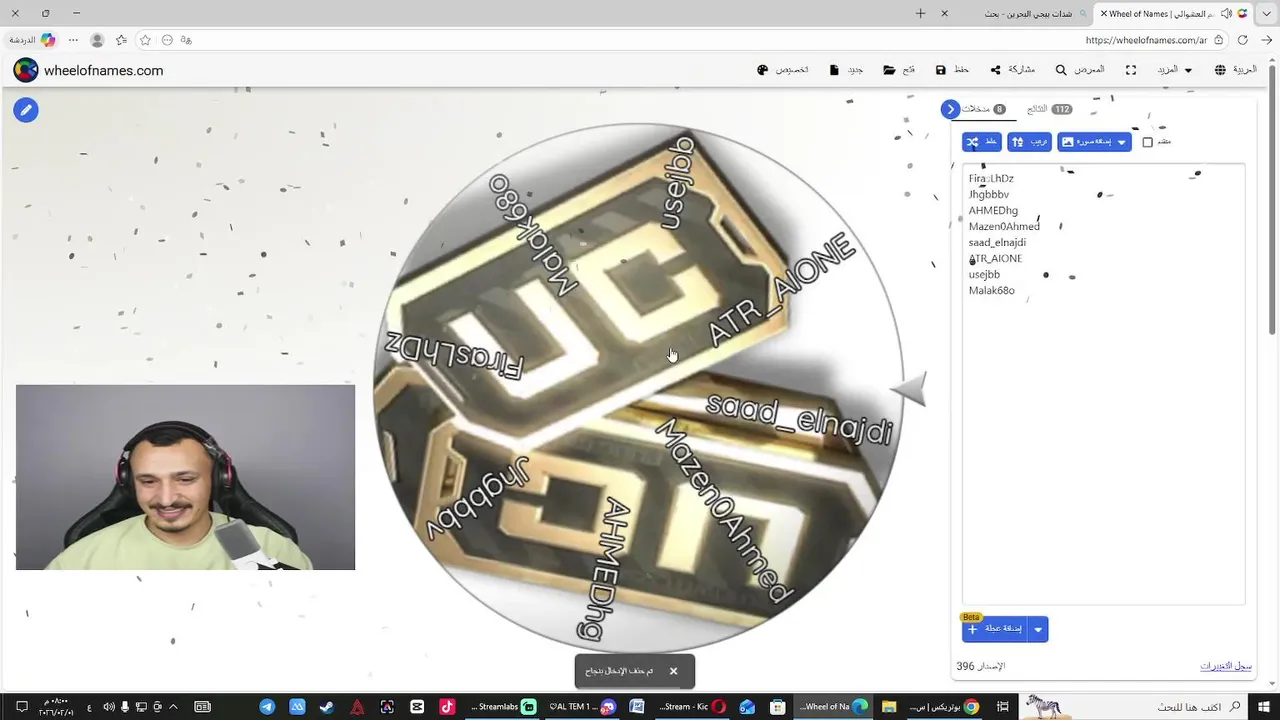Click the entry 'Malak68o' in the list

click(992, 291)
